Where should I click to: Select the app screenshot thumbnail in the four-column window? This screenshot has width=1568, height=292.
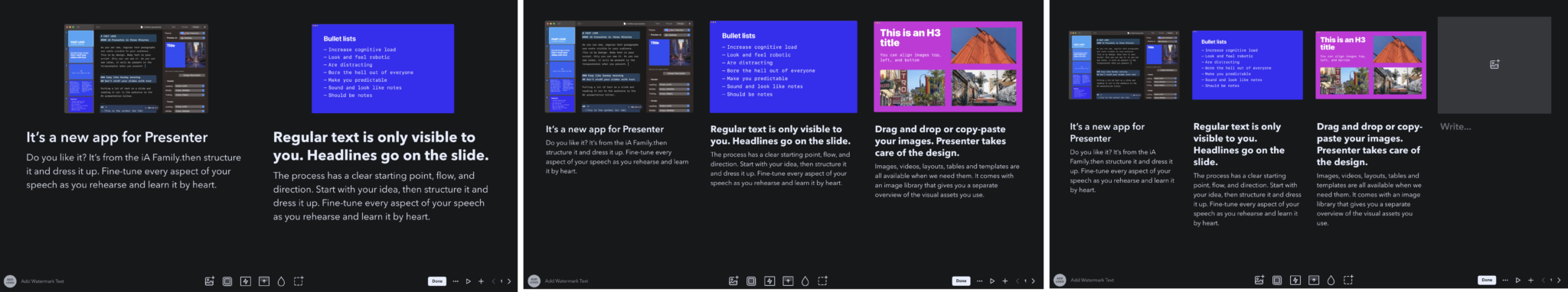pyautogui.click(x=1125, y=66)
